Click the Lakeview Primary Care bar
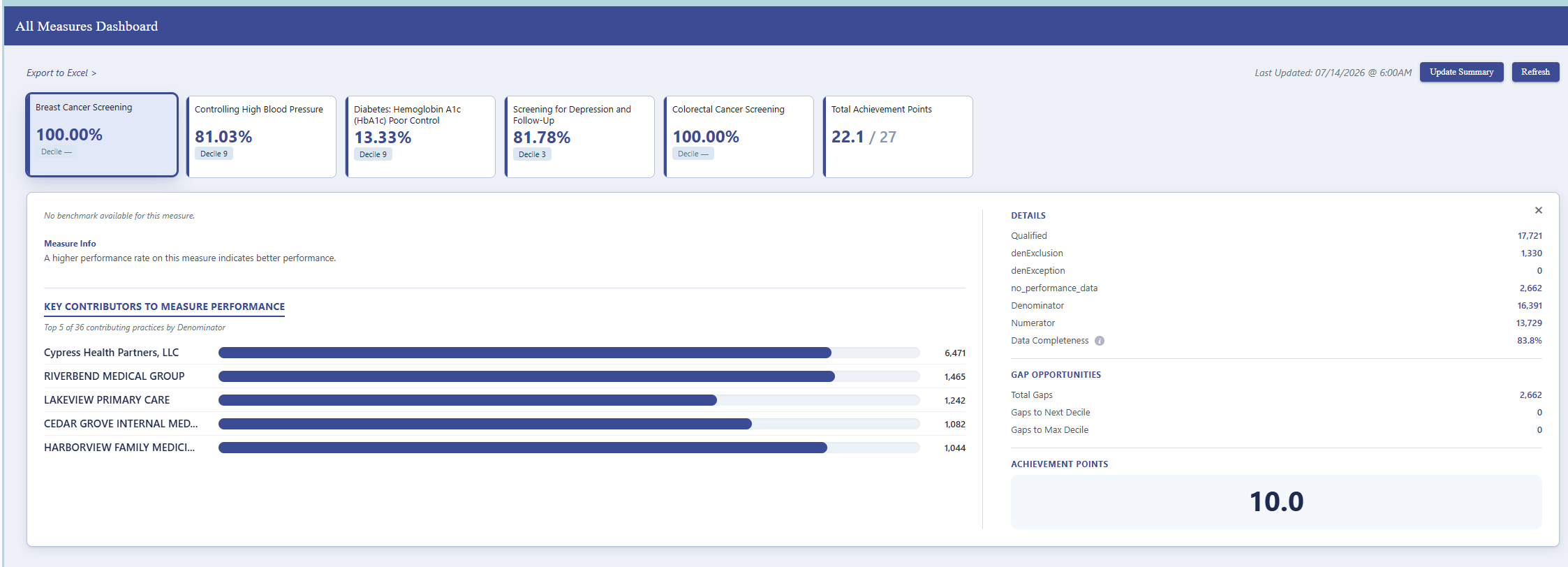This screenshot has height=567, width=1568. [569, 400]
